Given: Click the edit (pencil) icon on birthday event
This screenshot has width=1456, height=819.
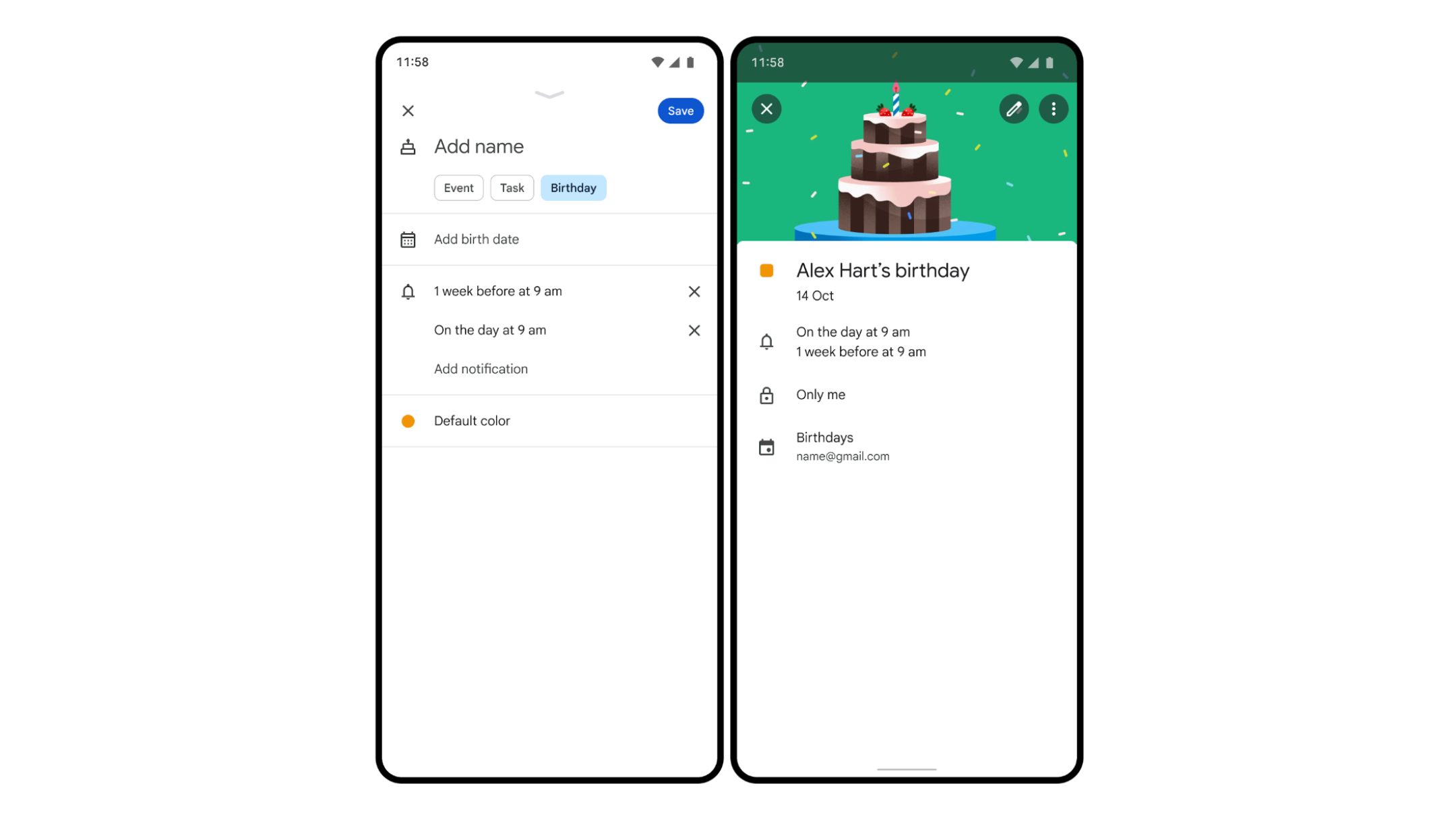Looking at the screenshot, I should [1013, 108].
